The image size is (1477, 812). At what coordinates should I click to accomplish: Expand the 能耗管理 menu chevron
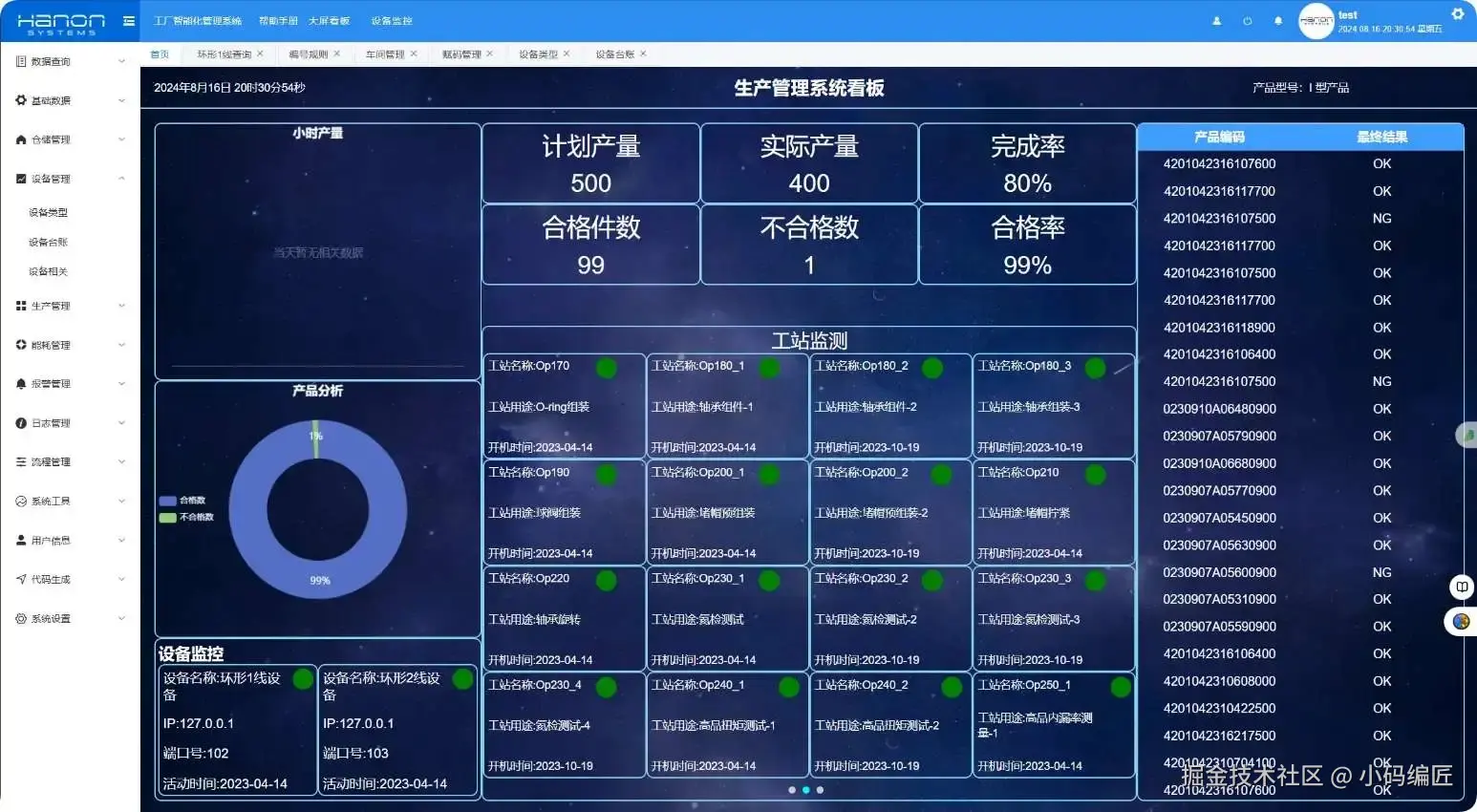(x=121, y=345)
